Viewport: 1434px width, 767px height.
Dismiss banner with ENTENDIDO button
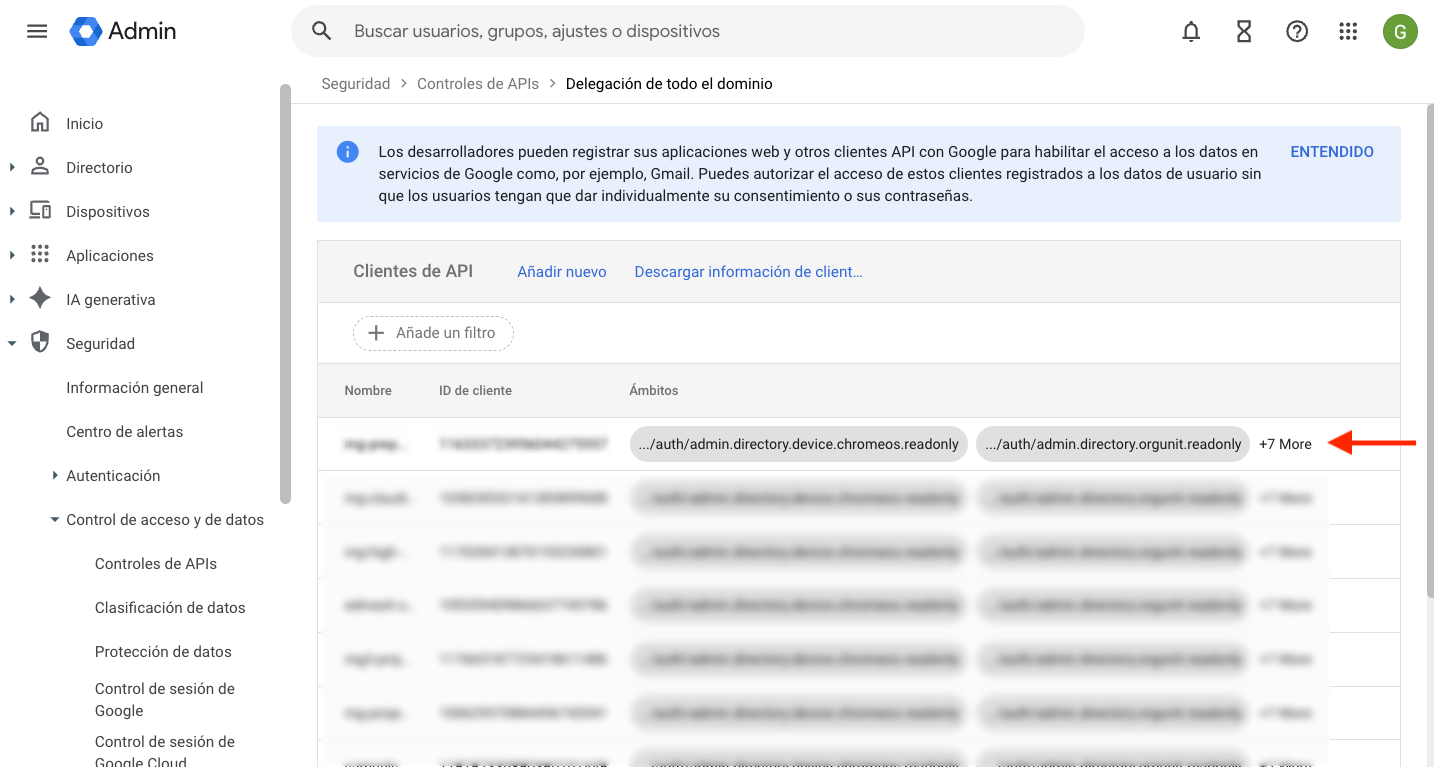[1331, 152]
